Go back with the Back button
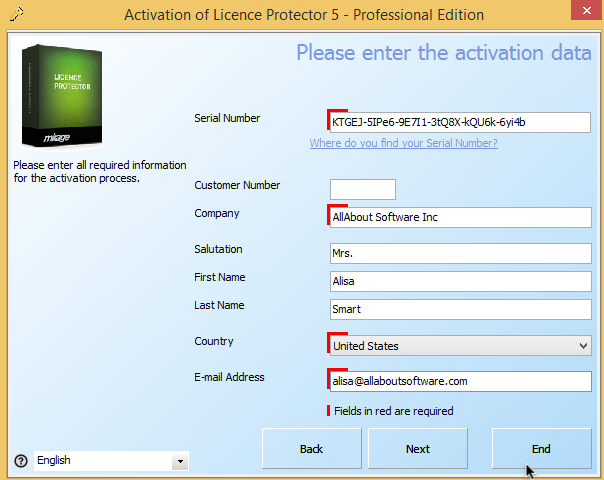The height and width of the screenshot is (480, 604). (312, 448)
